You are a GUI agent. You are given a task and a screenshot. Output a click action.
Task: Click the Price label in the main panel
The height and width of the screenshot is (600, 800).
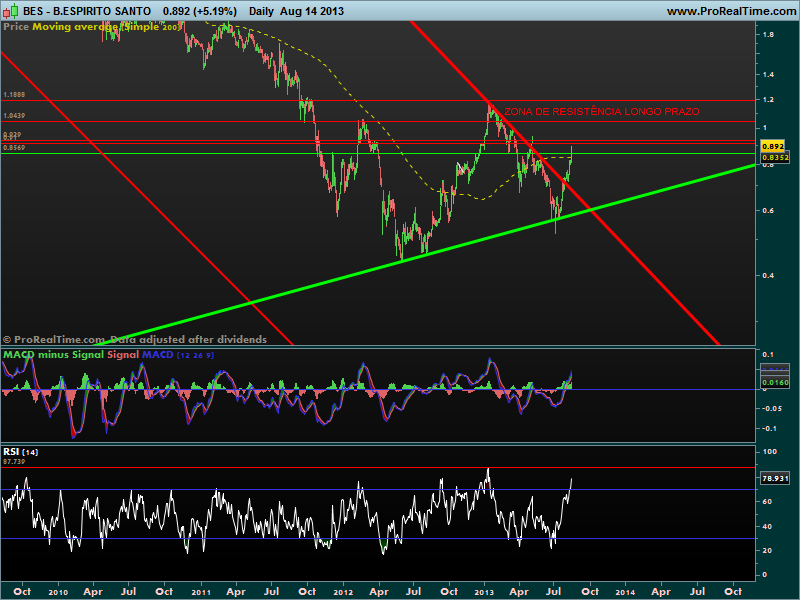[x=16, y=27]
